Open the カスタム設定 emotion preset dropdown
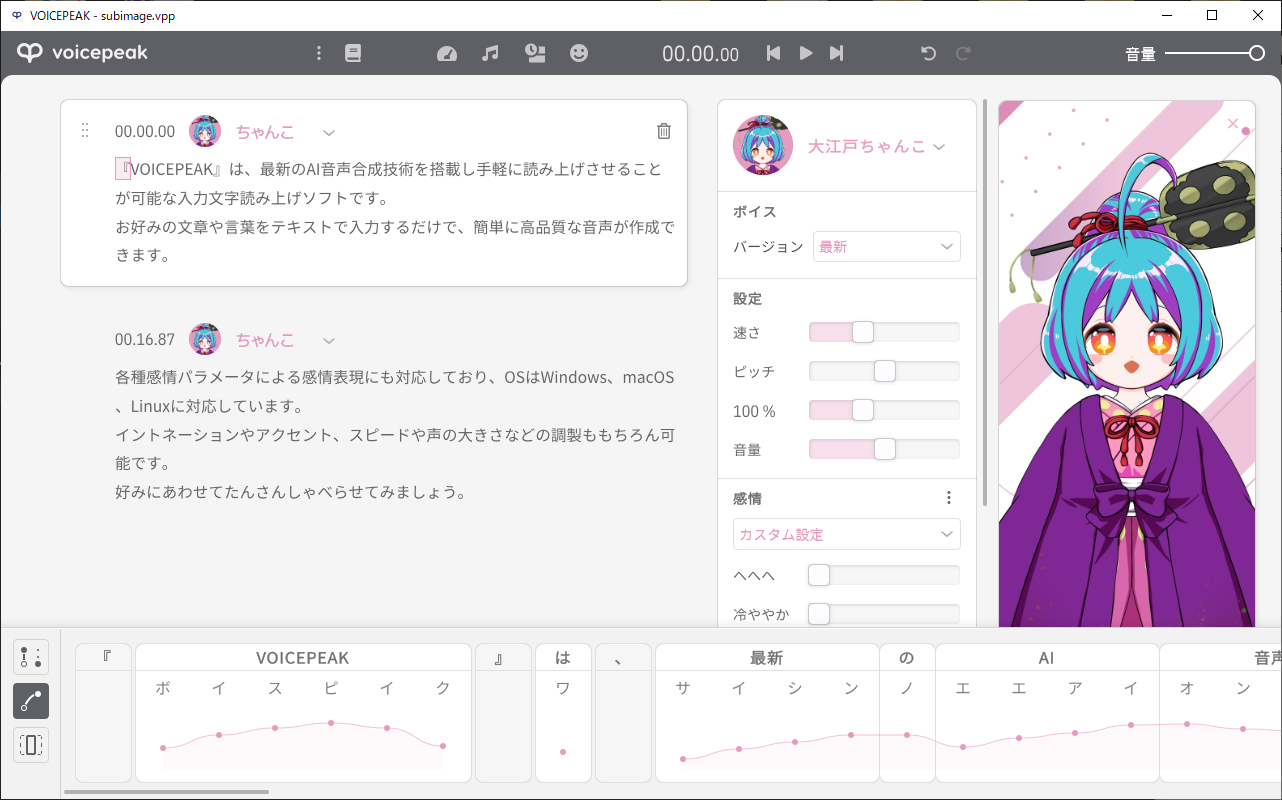The width and height of the screenshot is (1282, 800). [x=847, y=534]
